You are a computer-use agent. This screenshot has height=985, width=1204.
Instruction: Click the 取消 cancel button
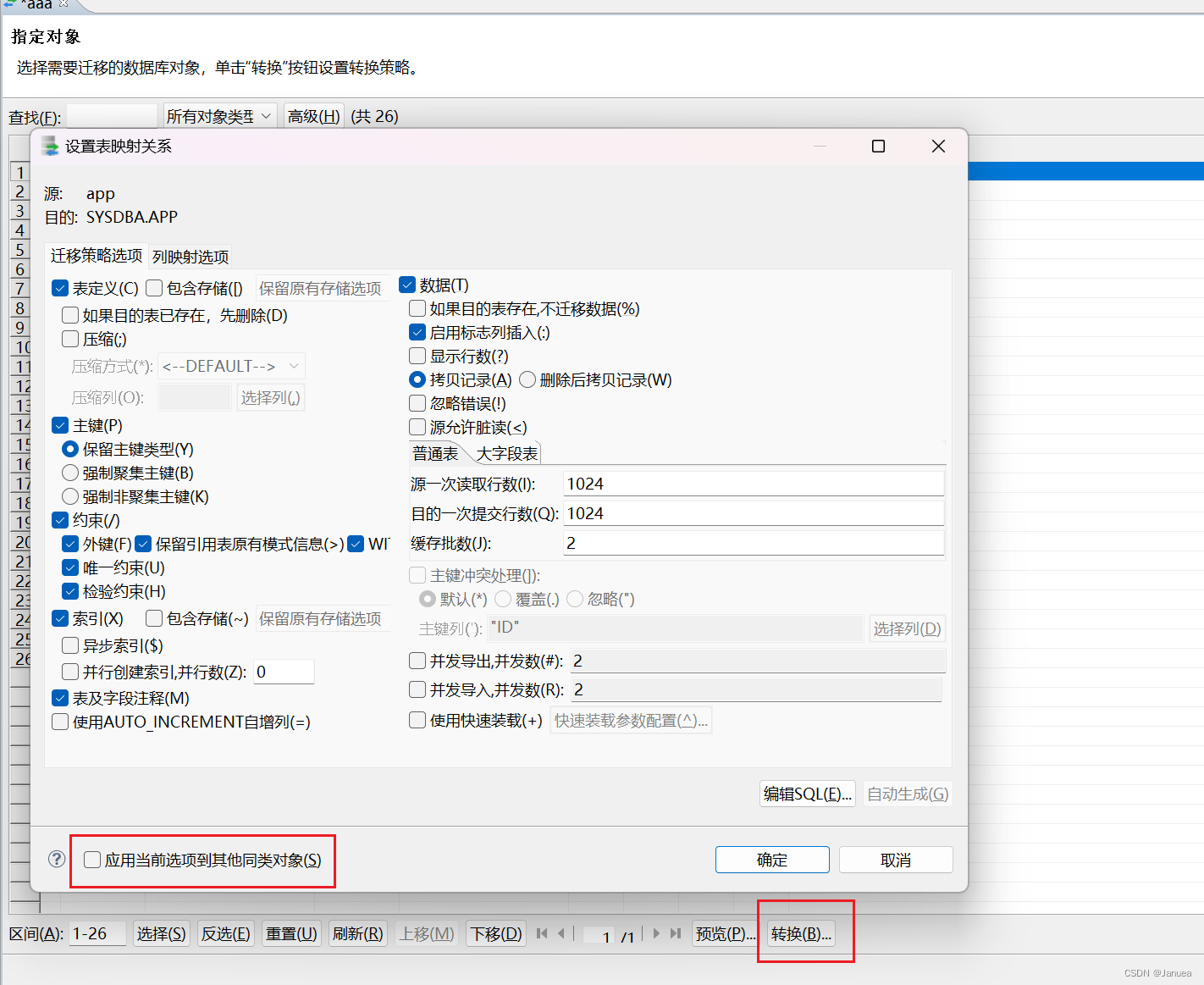tap(896, 860)
